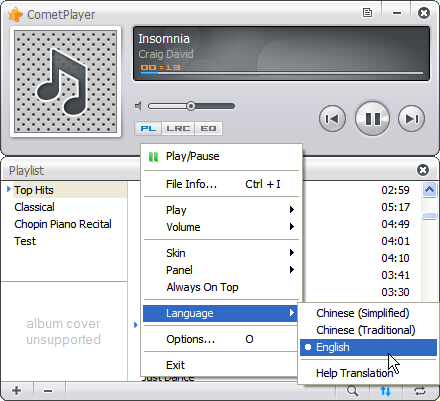Toggle the PL playlist panel button
The image size is (440, 401).
[148, 128]
